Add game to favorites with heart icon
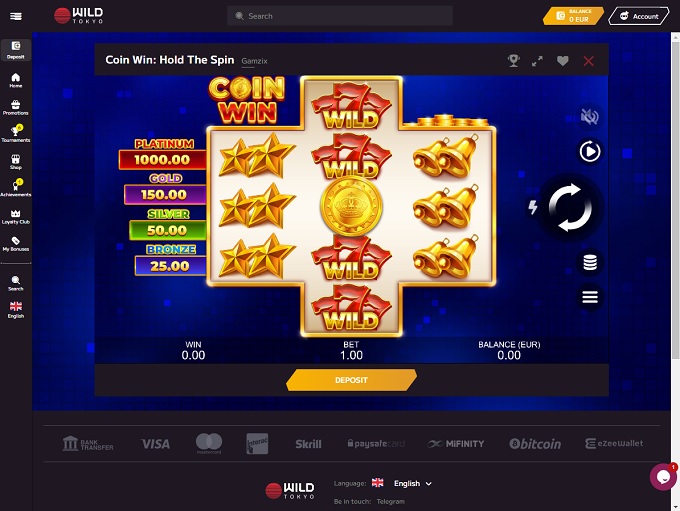This screenshot has height=511, width=680. 562,61
